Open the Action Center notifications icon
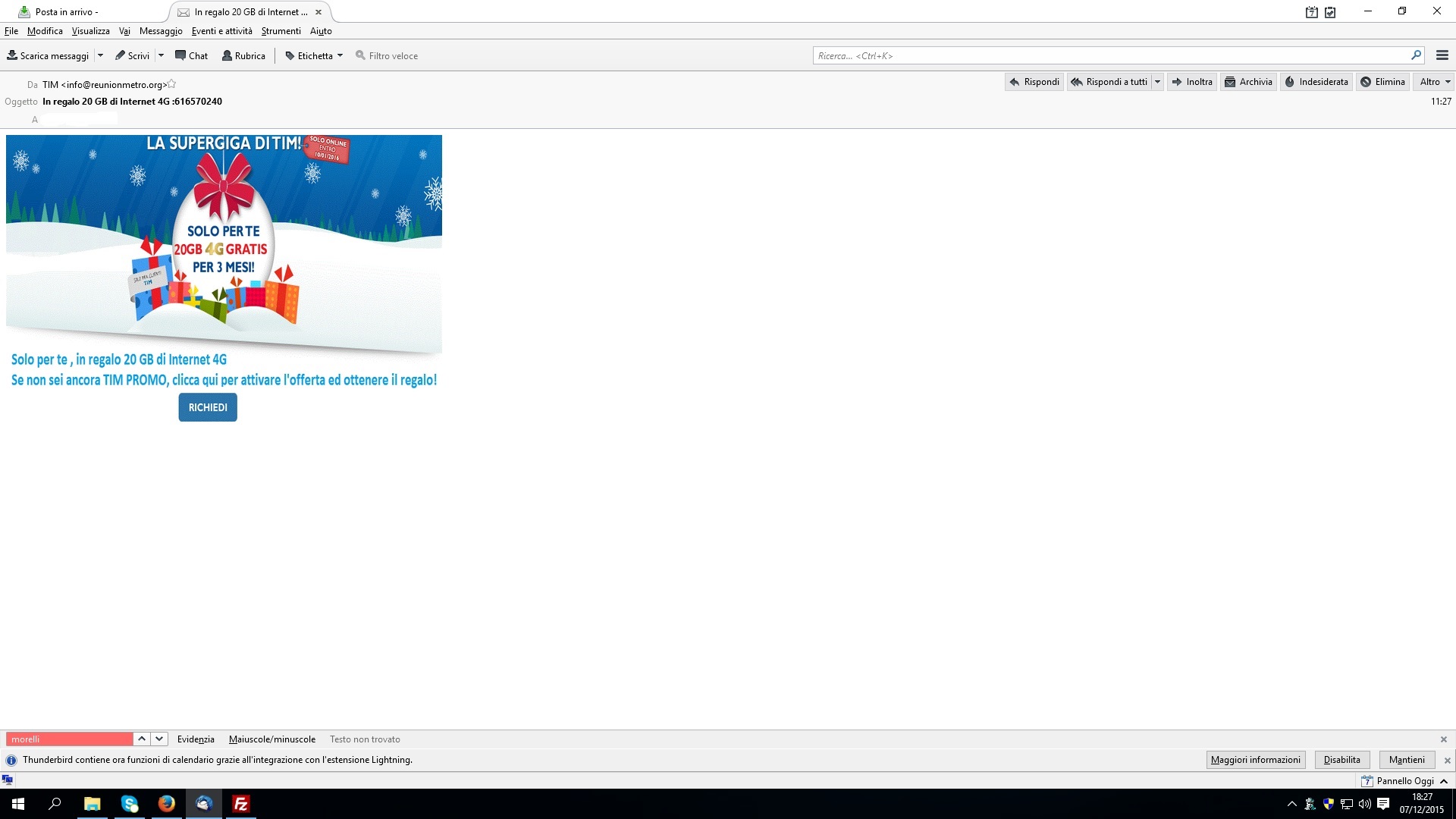This screenshot has height=819, width=1456. tap(1383, 804)
